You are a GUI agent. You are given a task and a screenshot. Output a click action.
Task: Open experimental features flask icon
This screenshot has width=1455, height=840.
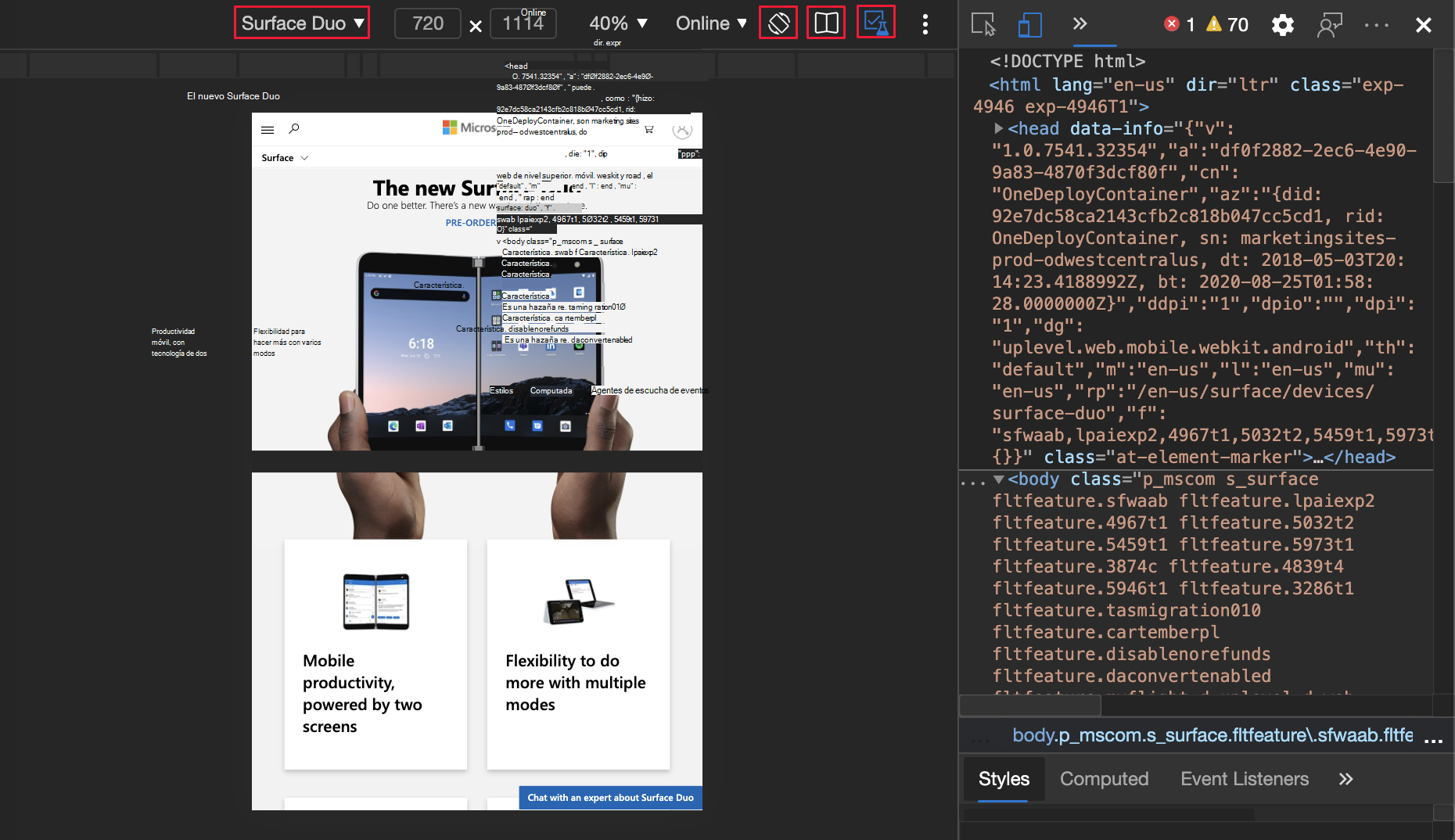pyautogui.click(x=876, y=22)
